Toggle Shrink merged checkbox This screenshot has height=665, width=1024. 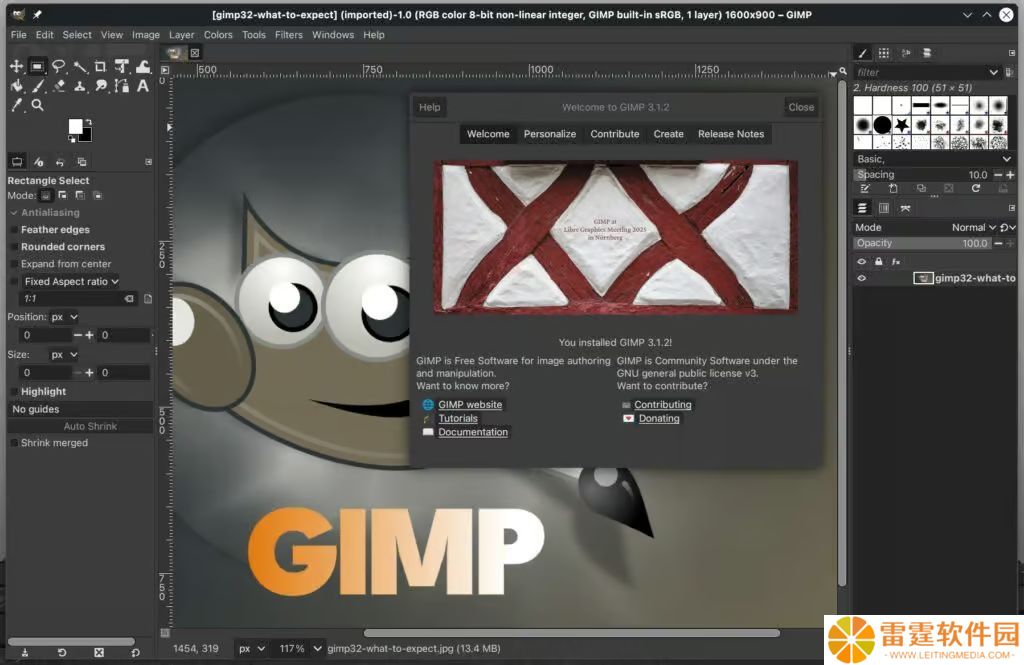click(x=14, y=443)
